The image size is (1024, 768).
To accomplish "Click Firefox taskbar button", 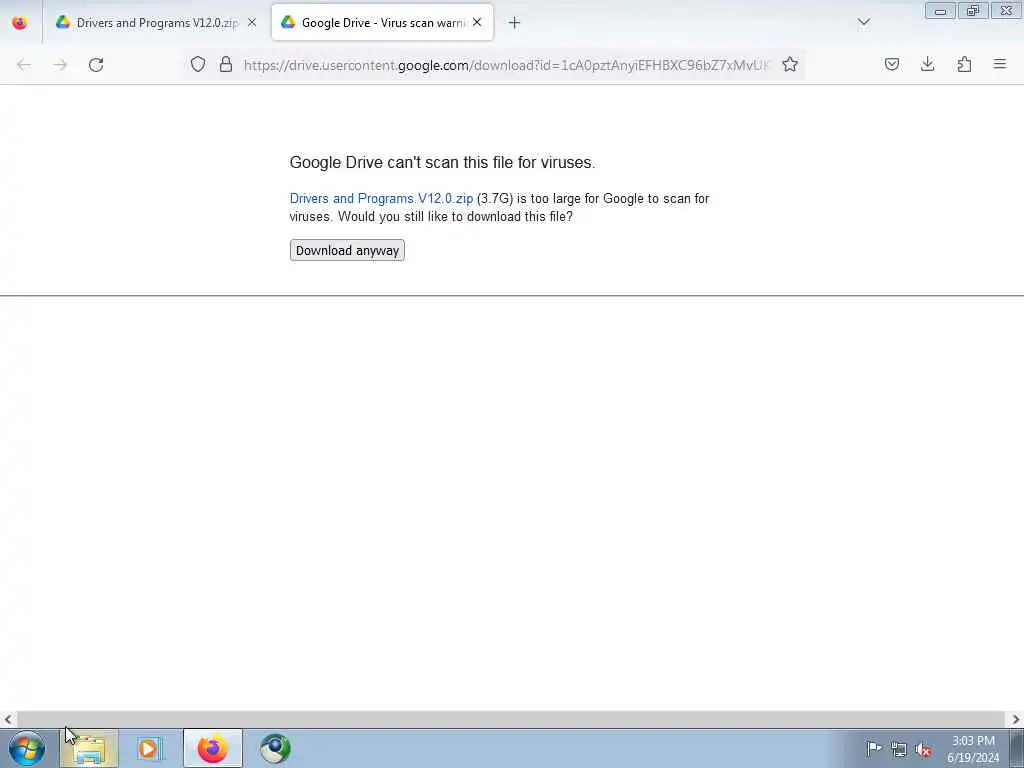I will pyautogui.click(x=213, y=748).
